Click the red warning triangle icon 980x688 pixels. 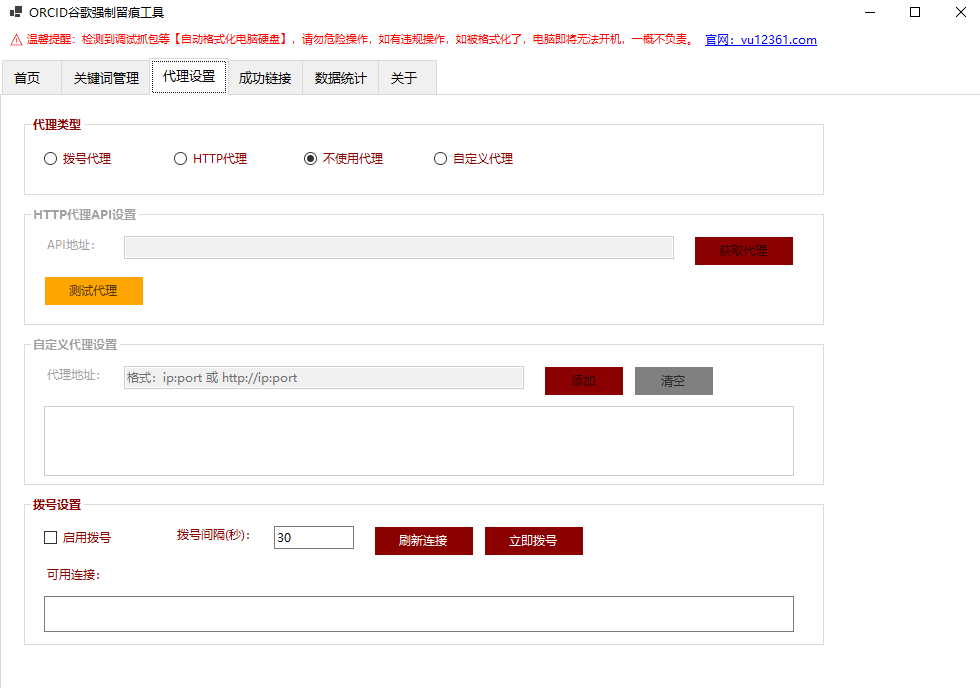tap(16, 40)
